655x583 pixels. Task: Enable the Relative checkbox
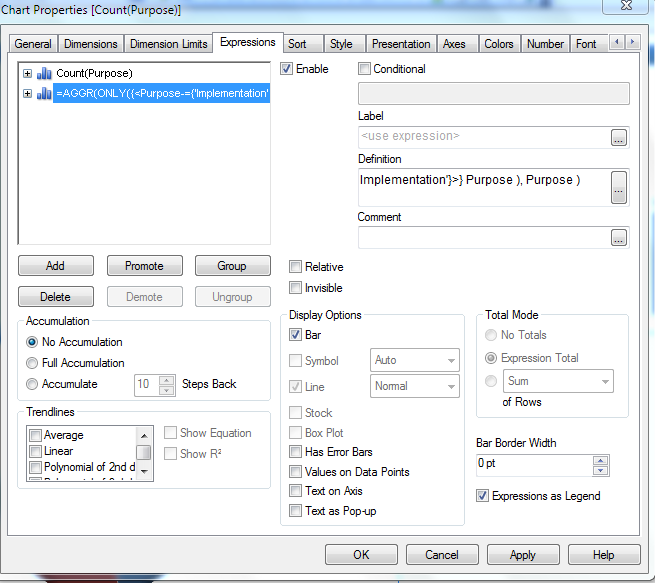(x=295, y=266)
